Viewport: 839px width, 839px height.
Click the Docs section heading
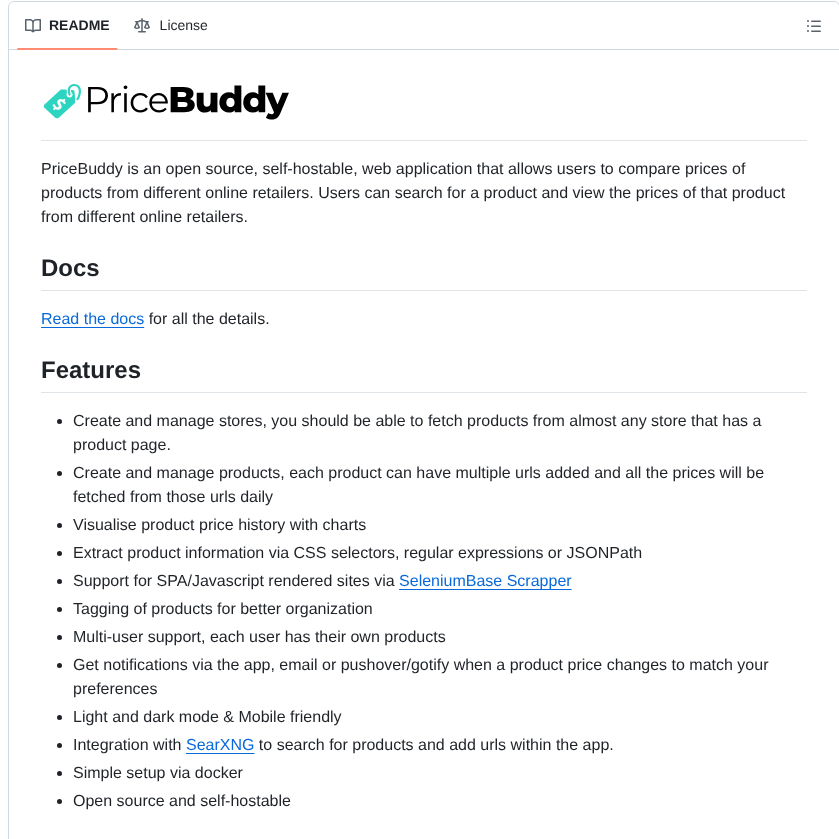coord(70,268)
